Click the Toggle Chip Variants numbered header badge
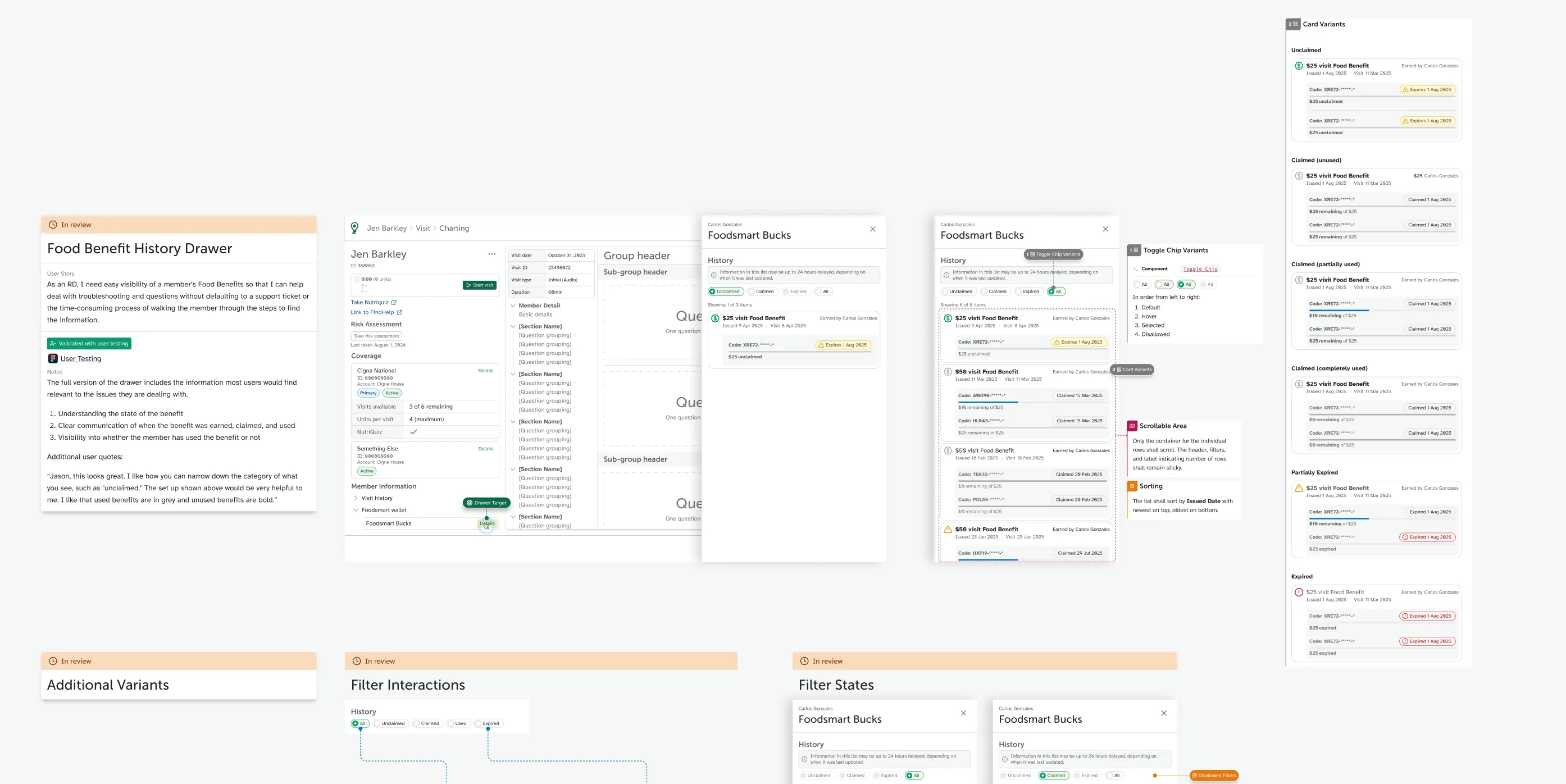Viewport: 1566px width, 784px height. click(1133, 250)
